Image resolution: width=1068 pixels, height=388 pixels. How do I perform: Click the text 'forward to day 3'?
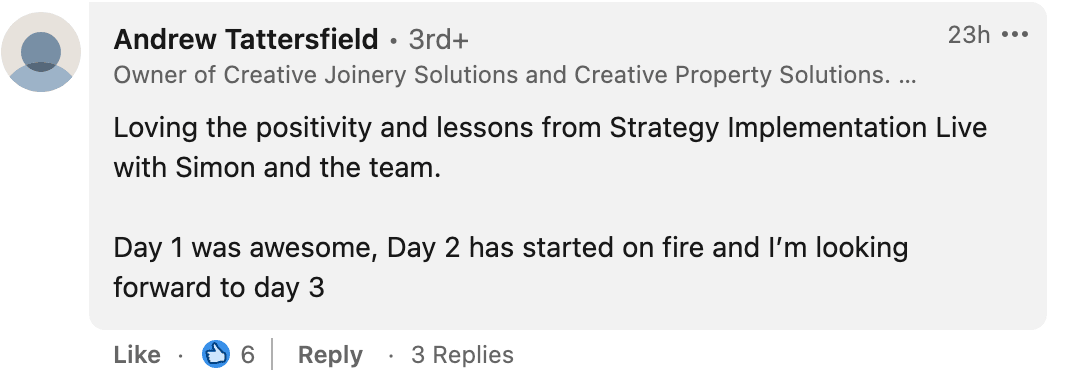coord(219,287)
